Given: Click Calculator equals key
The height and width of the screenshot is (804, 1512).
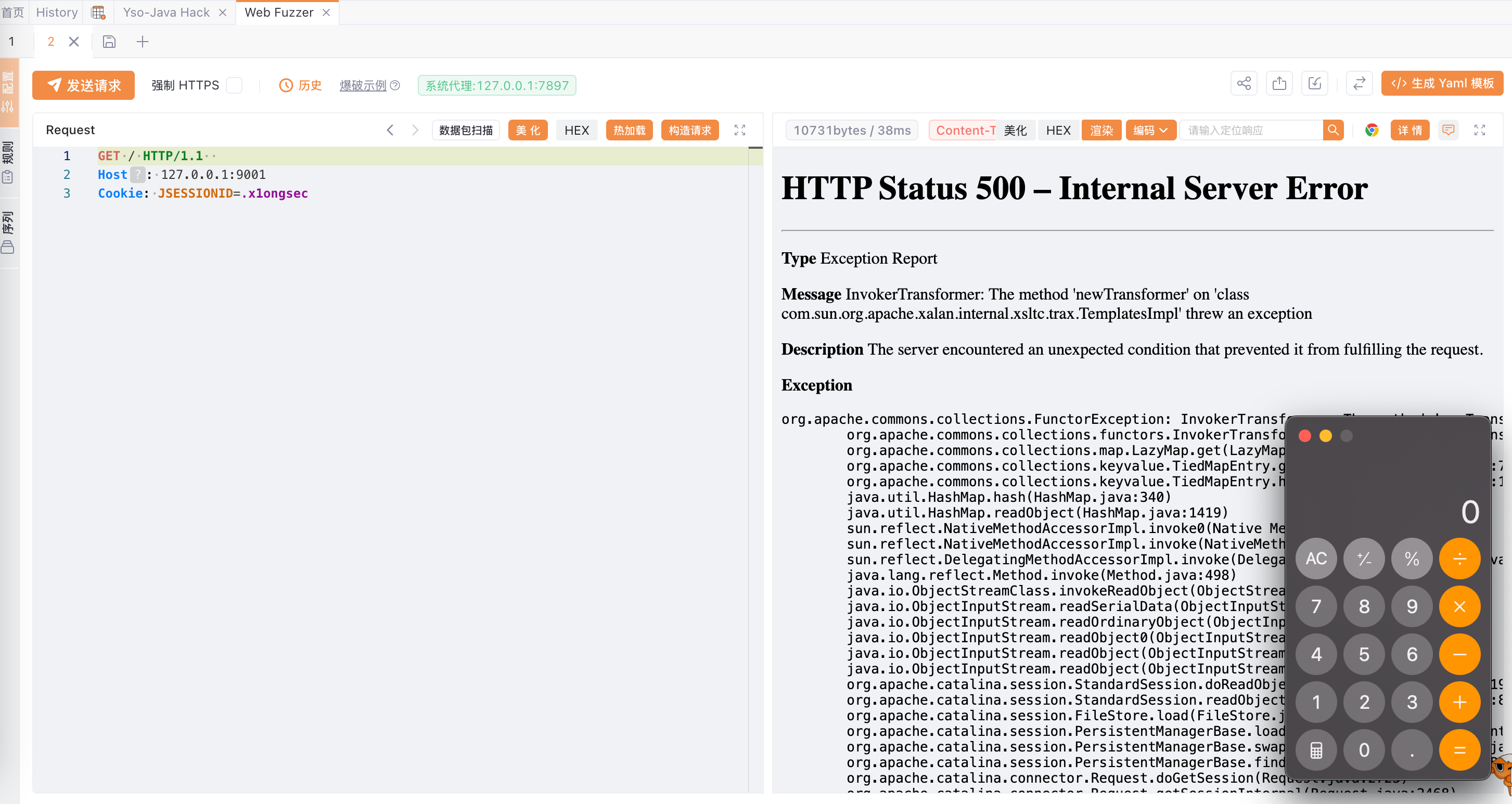Looking at the screenshot, I should pyautogui.click(x=1459, y=749).
